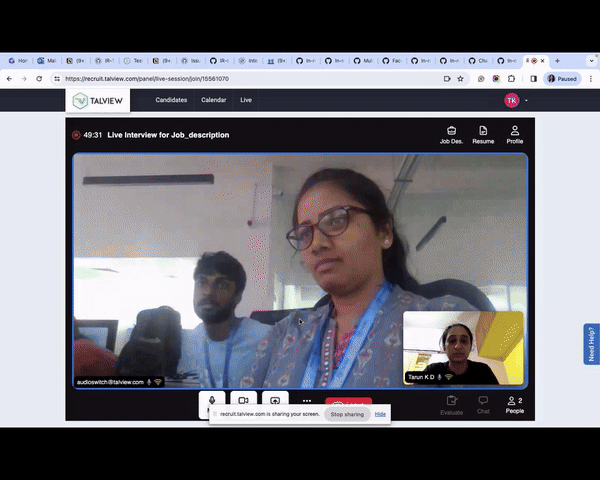Expand the tab search dropdown chevron
Viewport: 600px width, 480px height.
tap(591, 61)
